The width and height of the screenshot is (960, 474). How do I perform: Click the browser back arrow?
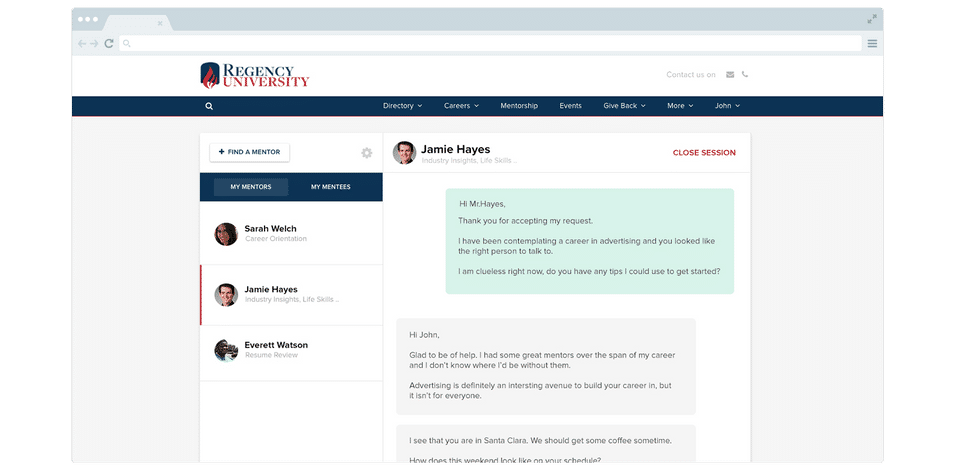click(x=82, y=43)
